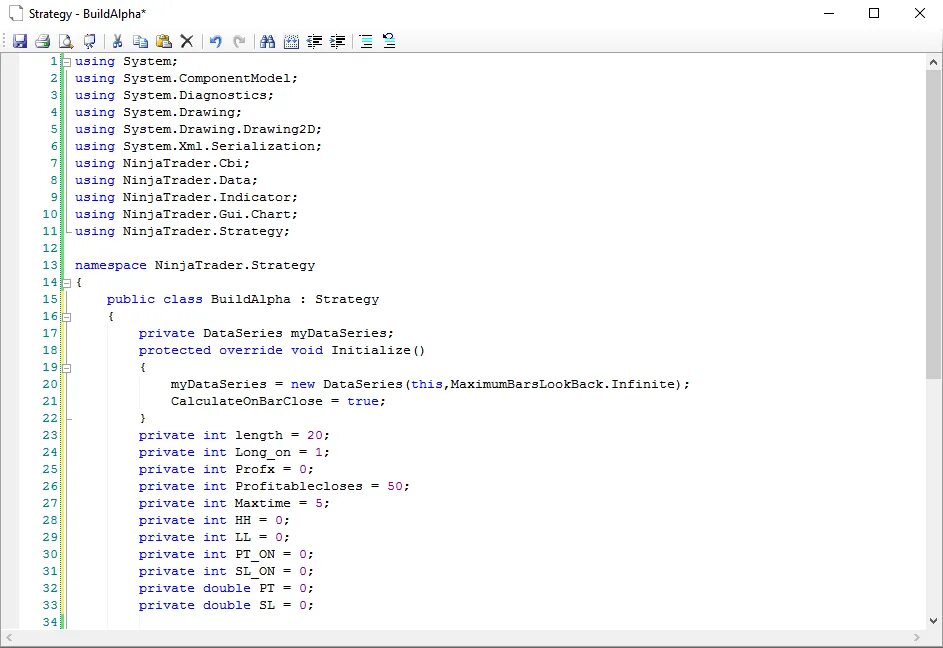Open Find with the binoculars icon
943x648 pixels.
268,41
